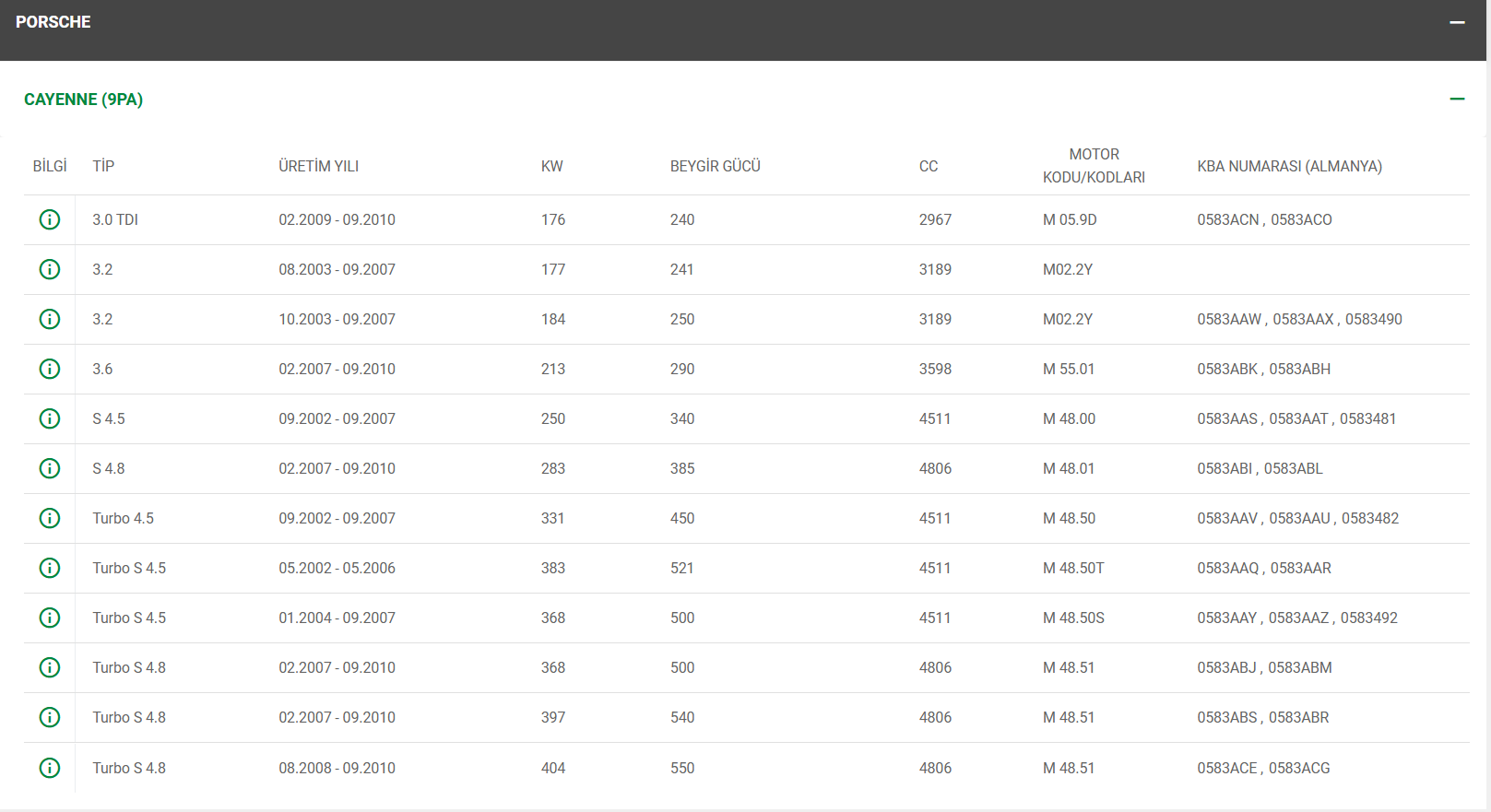Click info icon for 3.0 TDI row
This screenshot has width=1491, height=812.
pyautogui.click(x=50, y=219)
